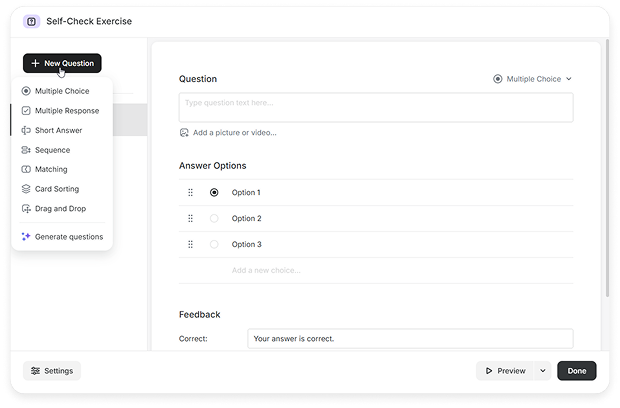Click the Card Sorting stack icon
This screenshot has height=408, width=620.
26,189
